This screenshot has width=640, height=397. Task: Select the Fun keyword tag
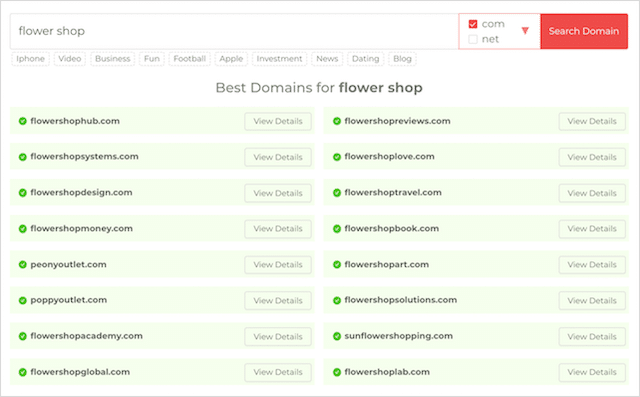pyautogui.click(x=151, y=59)
